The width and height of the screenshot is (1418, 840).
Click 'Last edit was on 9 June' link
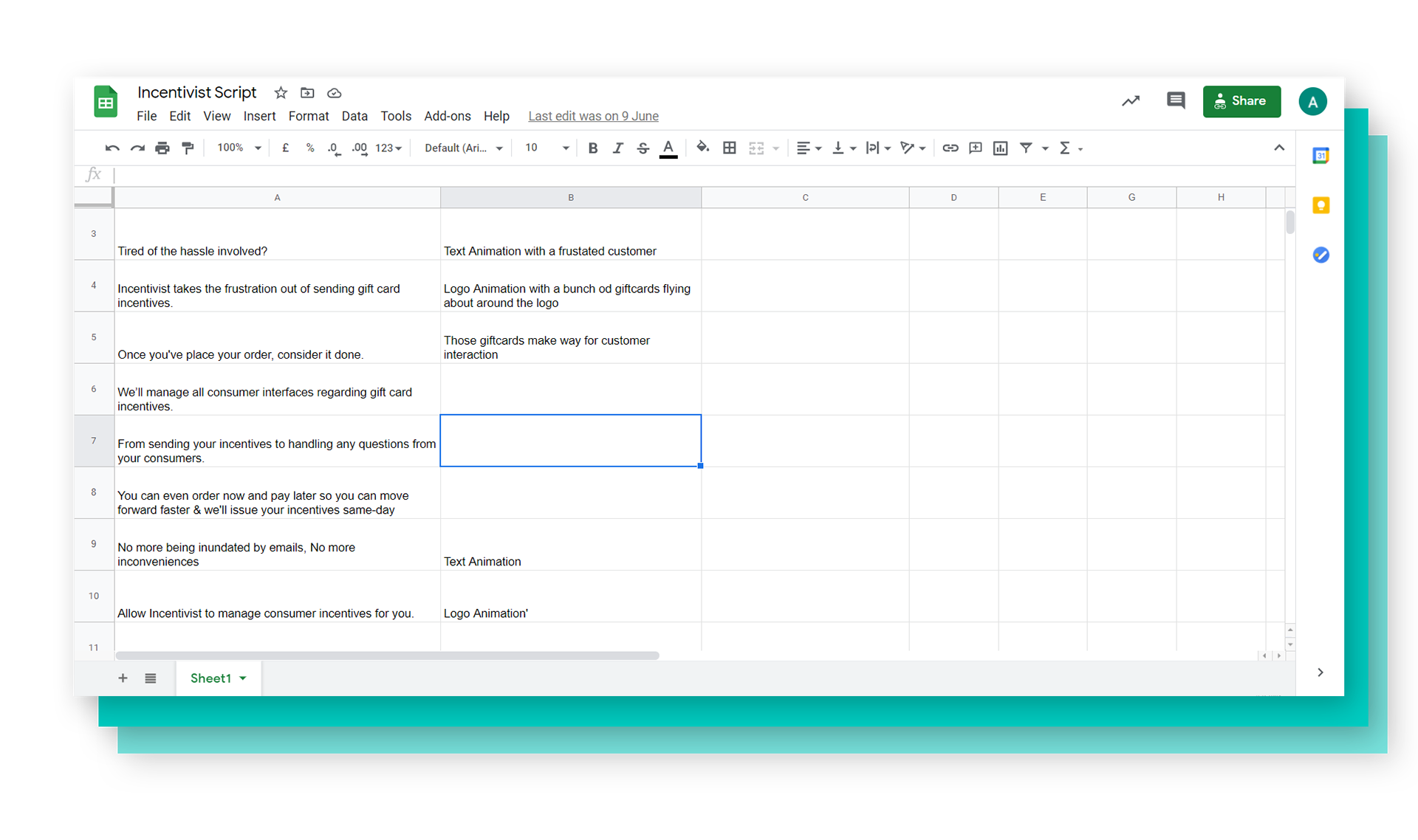[x=593, y=116]
